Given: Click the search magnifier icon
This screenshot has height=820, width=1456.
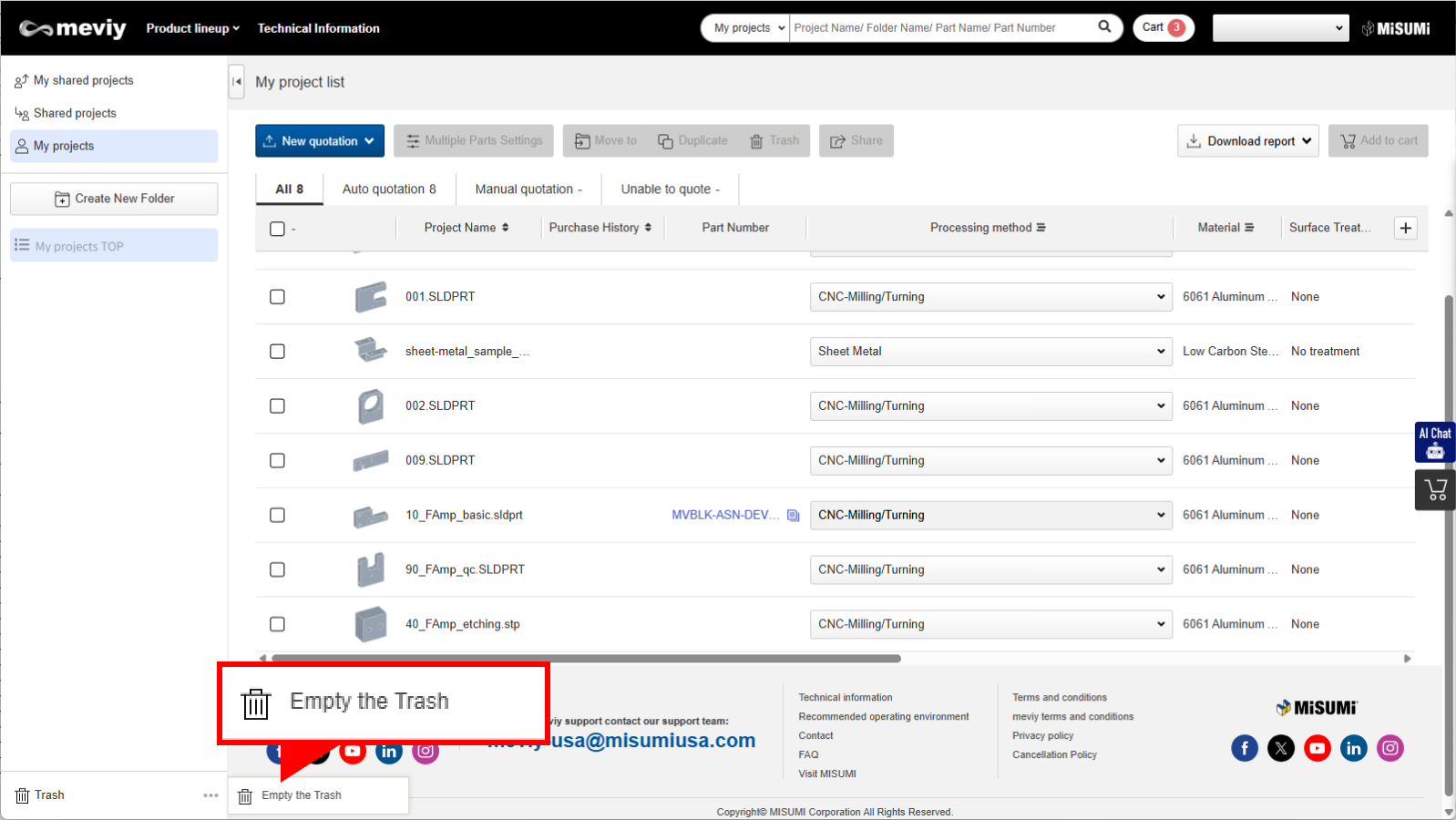Looking at the screenshot, I should (x=1104, y=26).
